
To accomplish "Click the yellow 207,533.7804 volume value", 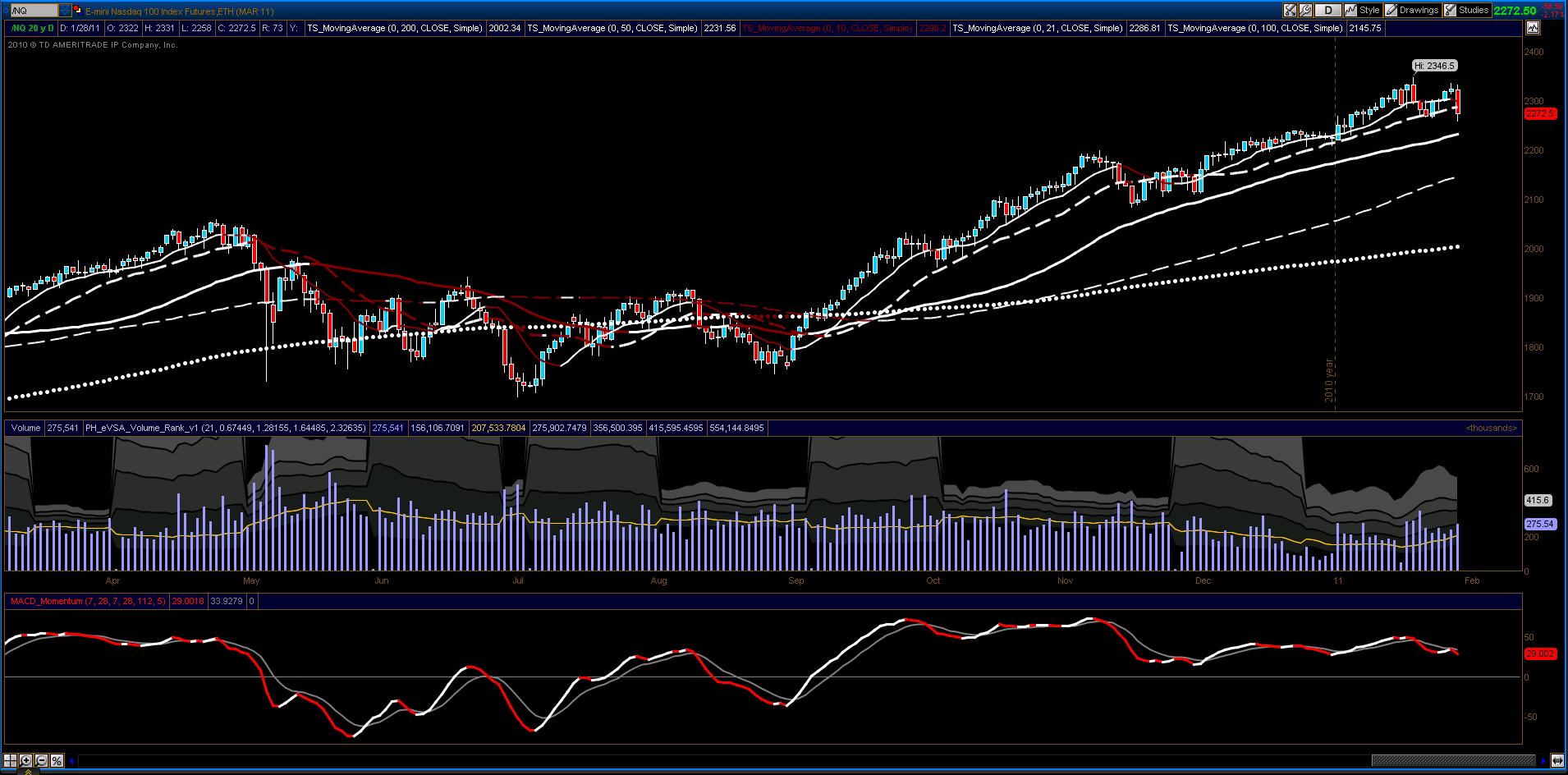I will pyautogui.click(x=499, y=428).
